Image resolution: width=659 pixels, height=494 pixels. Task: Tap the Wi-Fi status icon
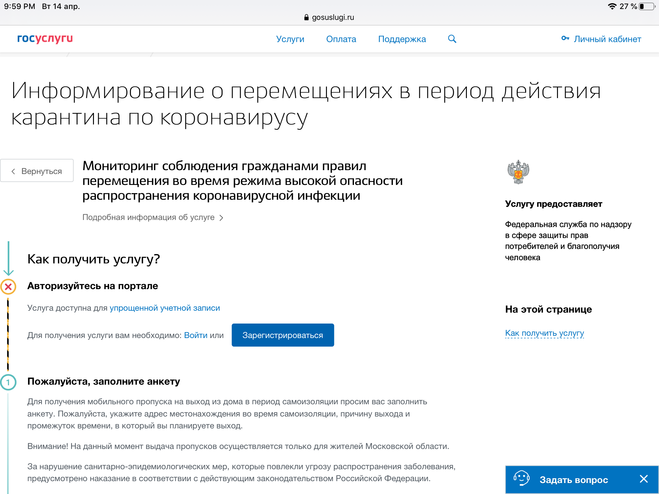(612, 6)
